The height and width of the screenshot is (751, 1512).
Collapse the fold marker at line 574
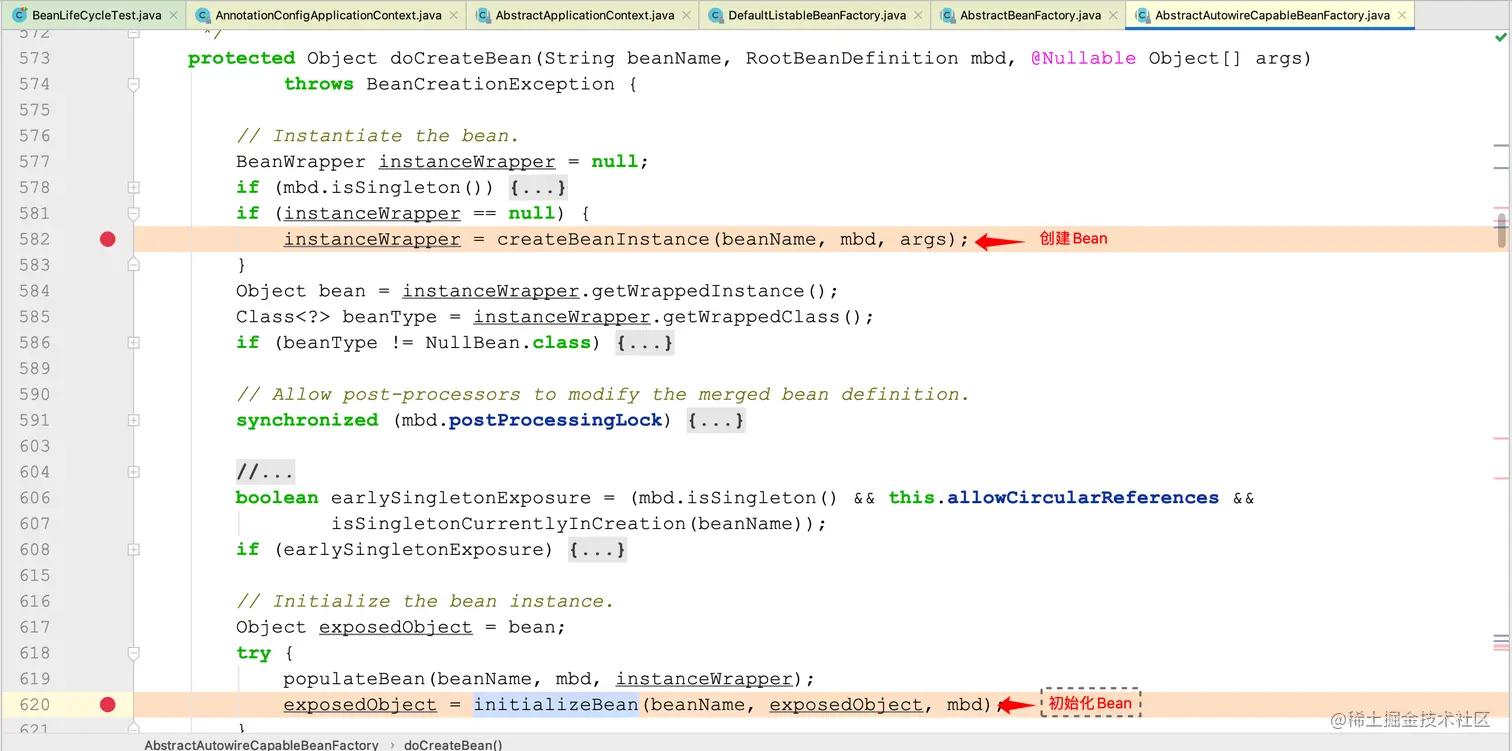[133, 85]
